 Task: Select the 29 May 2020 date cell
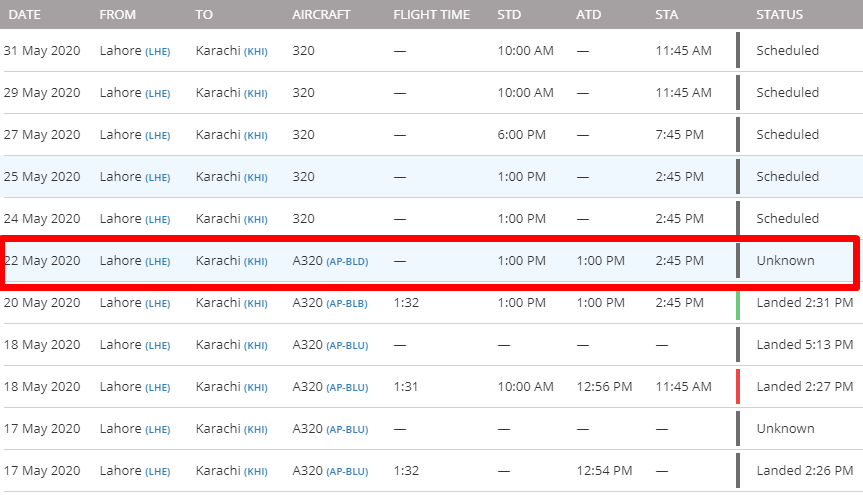tap(42, 93)
